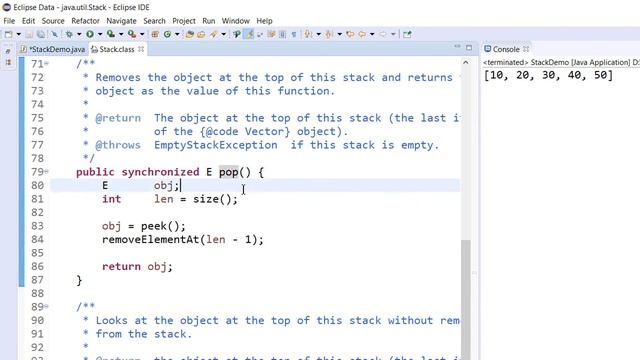Close the Stack.class tab
The width and height of the screenshot is (640, 360).
(x=141, y=49)
